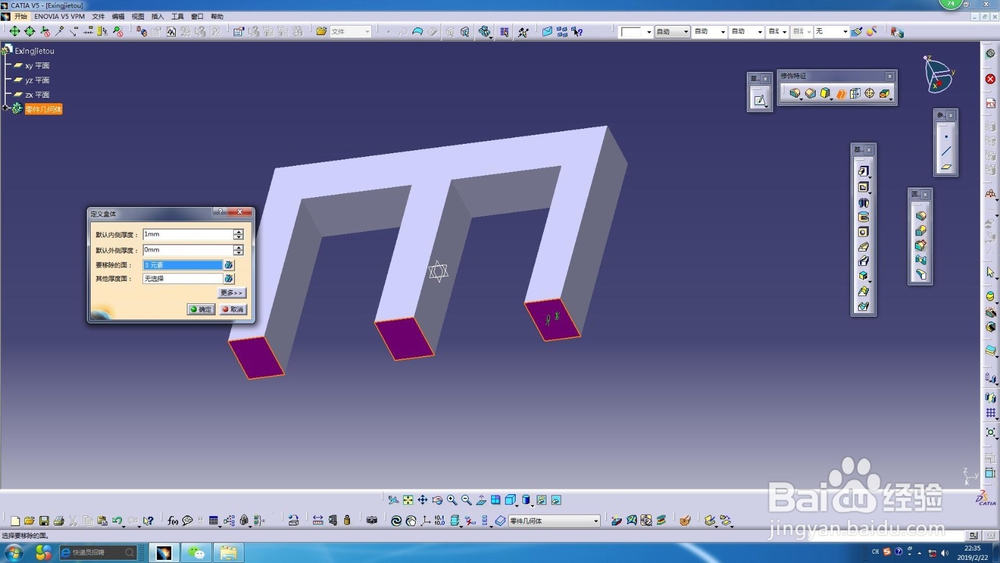Image resolution: width=1000 pixels, height=563 pixels.
Task: Click the Save icon in bottom toolbar
Action: pyautogui.click(x=44, y=521)
